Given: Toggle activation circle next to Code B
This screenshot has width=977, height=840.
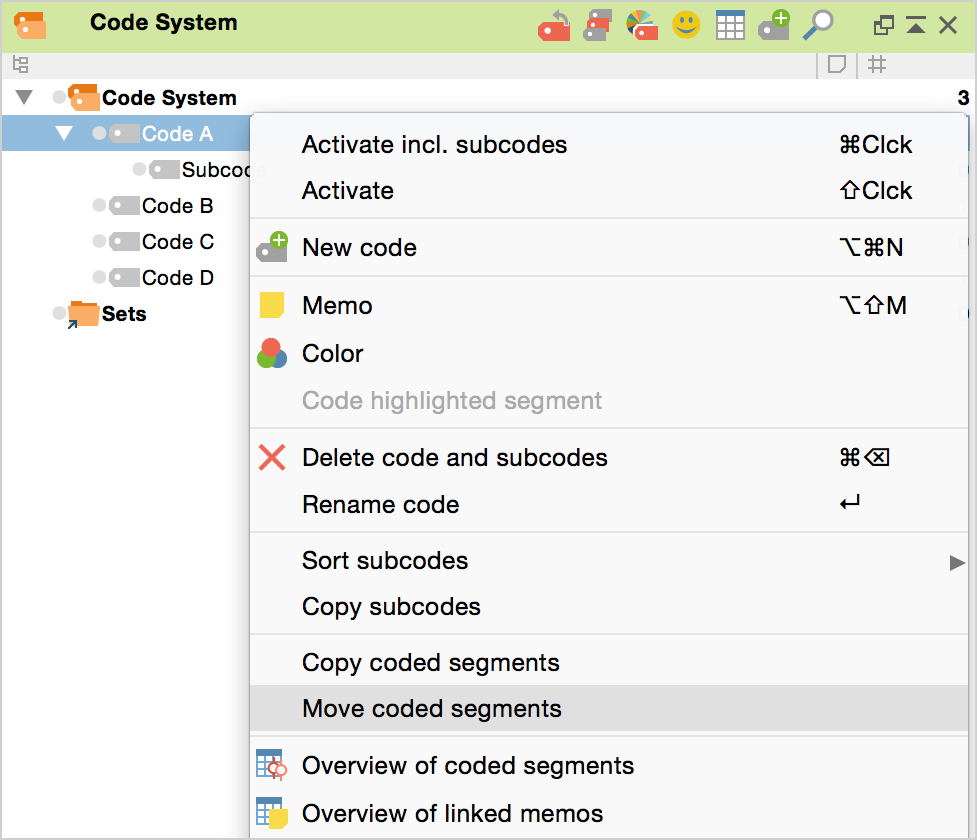Looking at the screenshot, I should 99,206.
